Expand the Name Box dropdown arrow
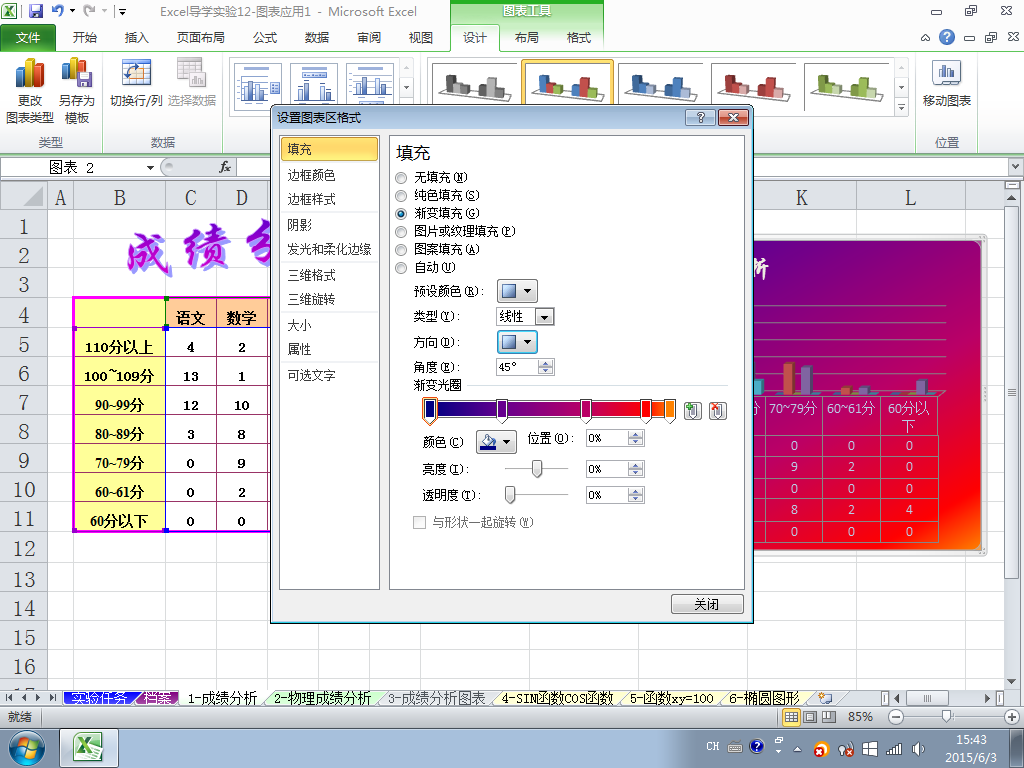The image size is (1024, 768). pyautogui.click(x=150, y=168)
